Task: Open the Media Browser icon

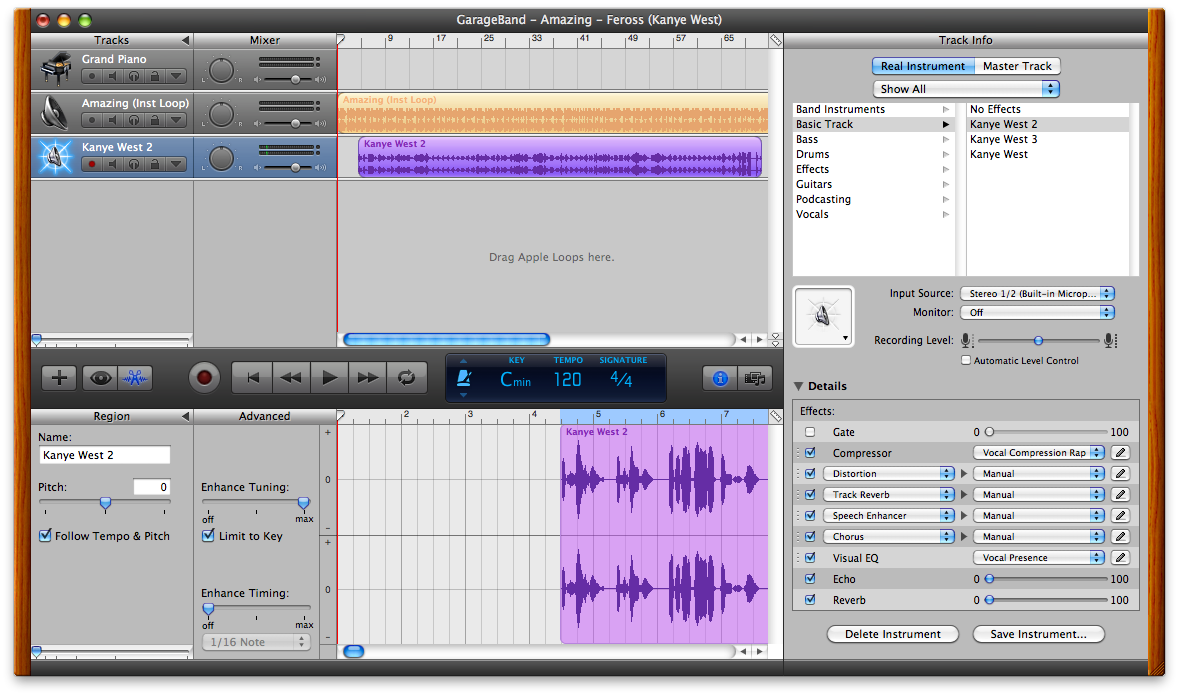Action: tap(755, 378)
